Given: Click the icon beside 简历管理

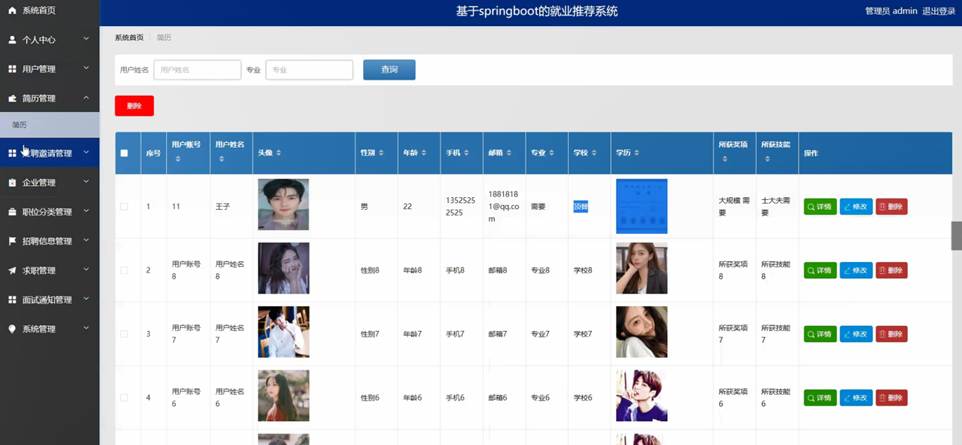Looking at the screenshot, I should tap(12, 98).
